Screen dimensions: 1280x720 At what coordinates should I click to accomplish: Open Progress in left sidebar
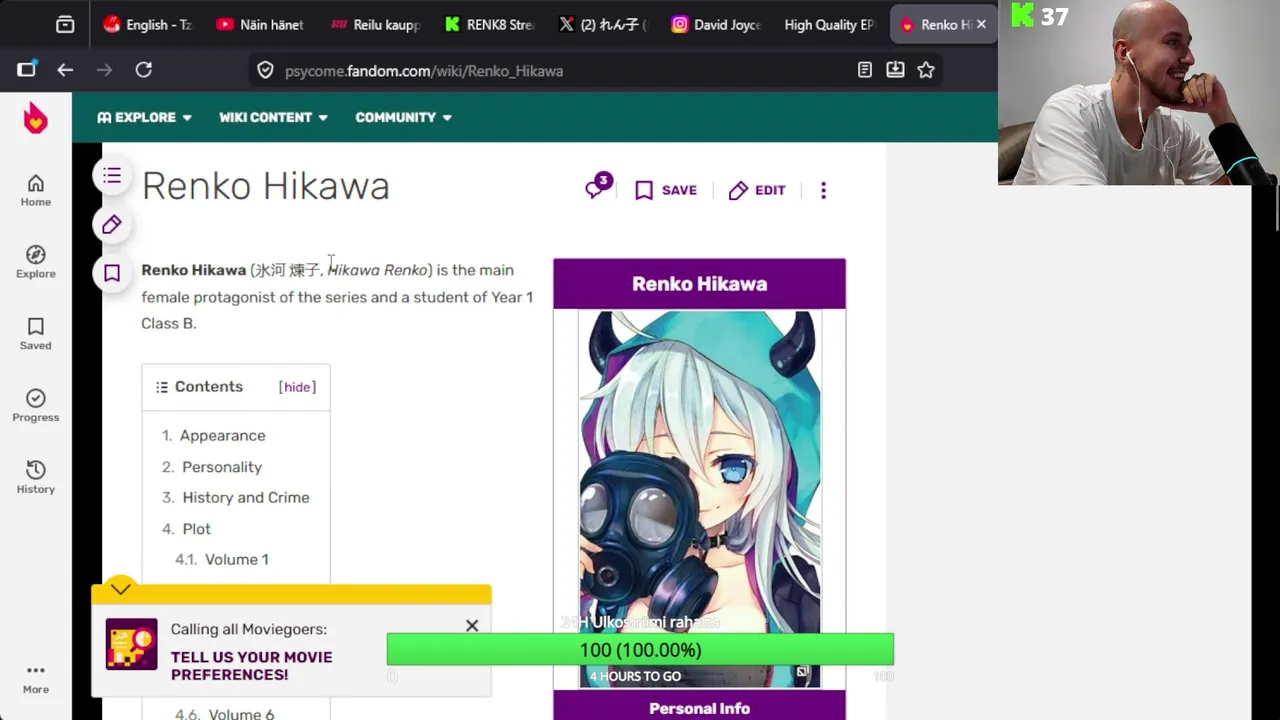[35, 406]
